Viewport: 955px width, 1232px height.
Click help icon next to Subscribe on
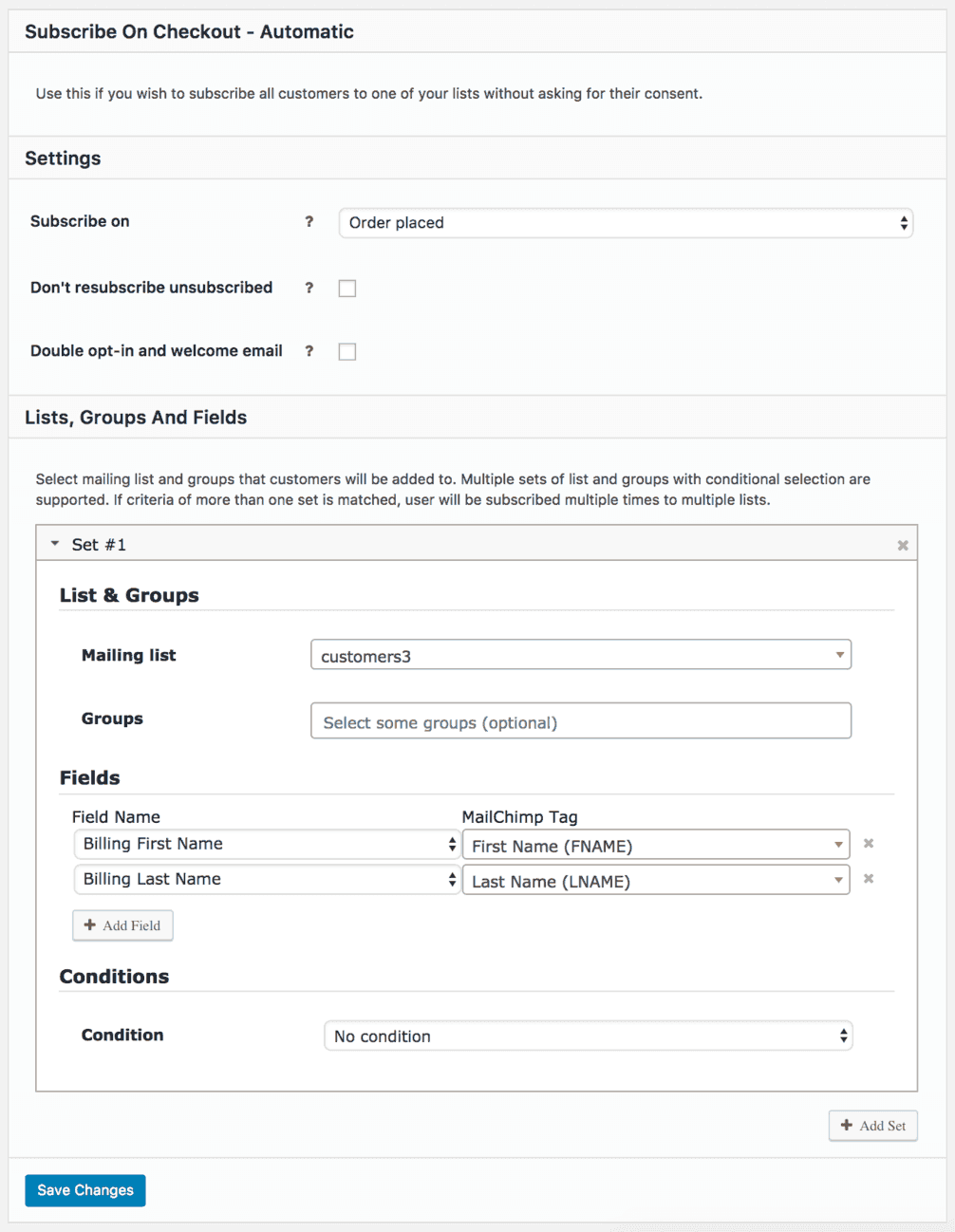pos(309,222)
